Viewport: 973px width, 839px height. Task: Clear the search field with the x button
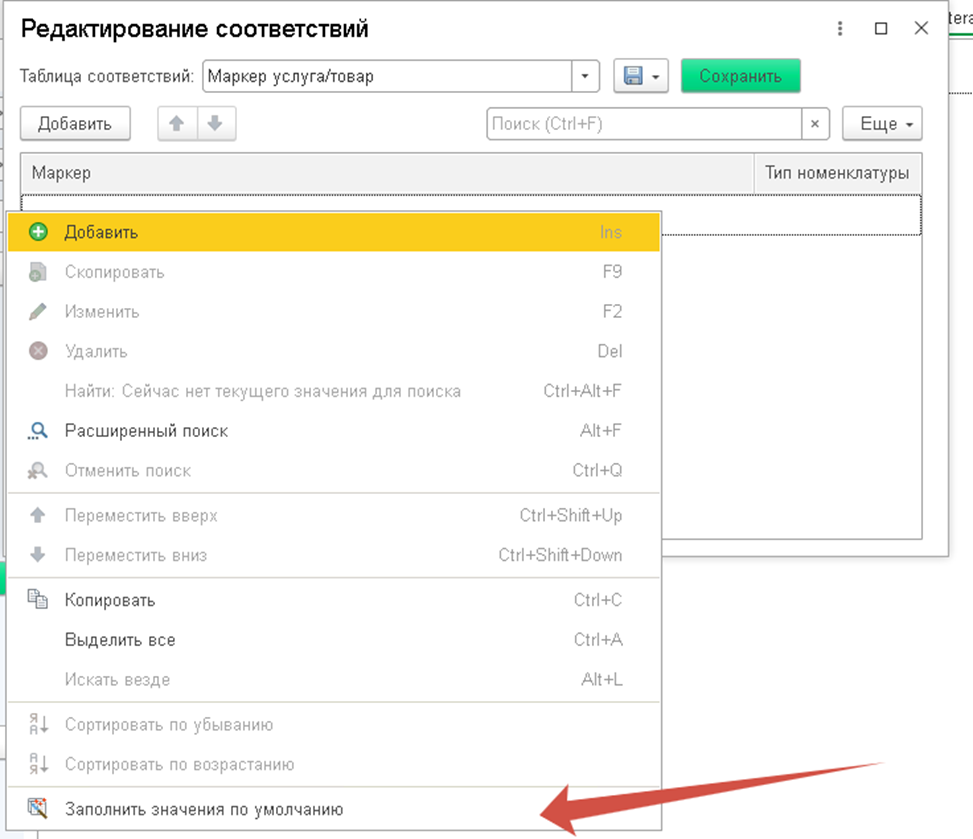click(815, 124)
